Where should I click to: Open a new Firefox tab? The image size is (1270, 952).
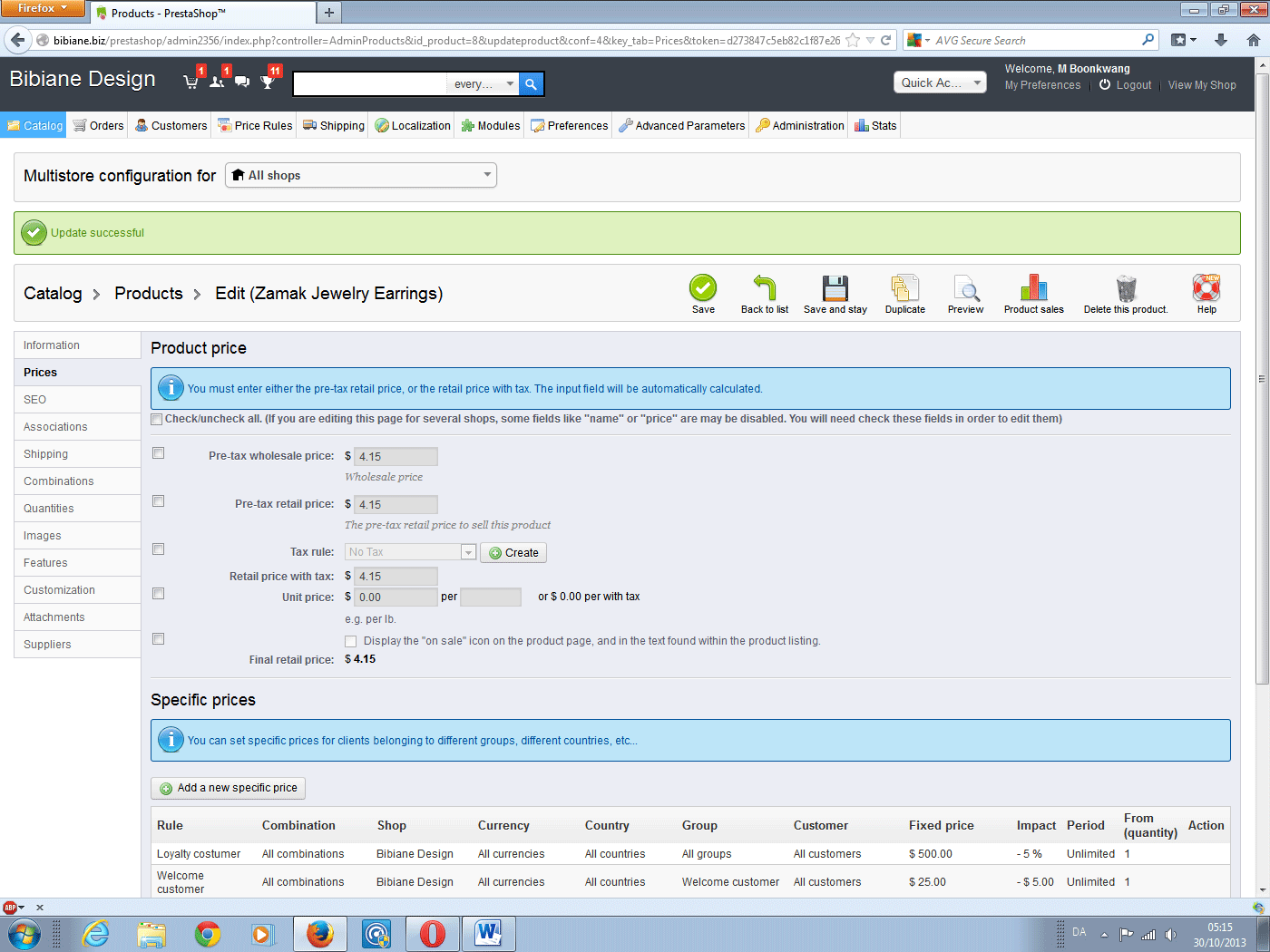329,13
